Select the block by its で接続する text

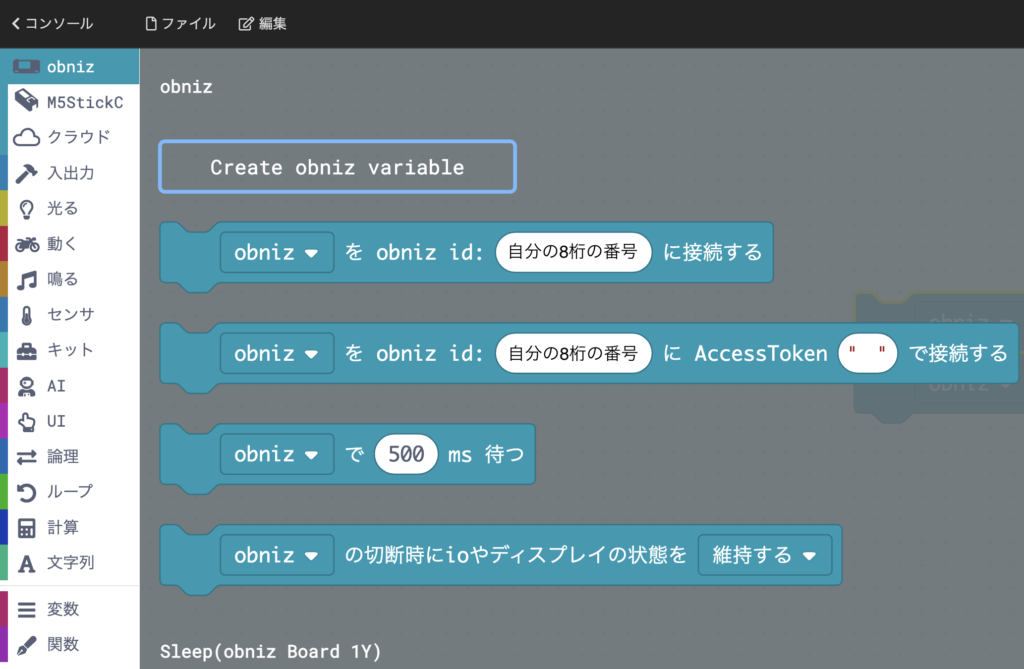958,353
